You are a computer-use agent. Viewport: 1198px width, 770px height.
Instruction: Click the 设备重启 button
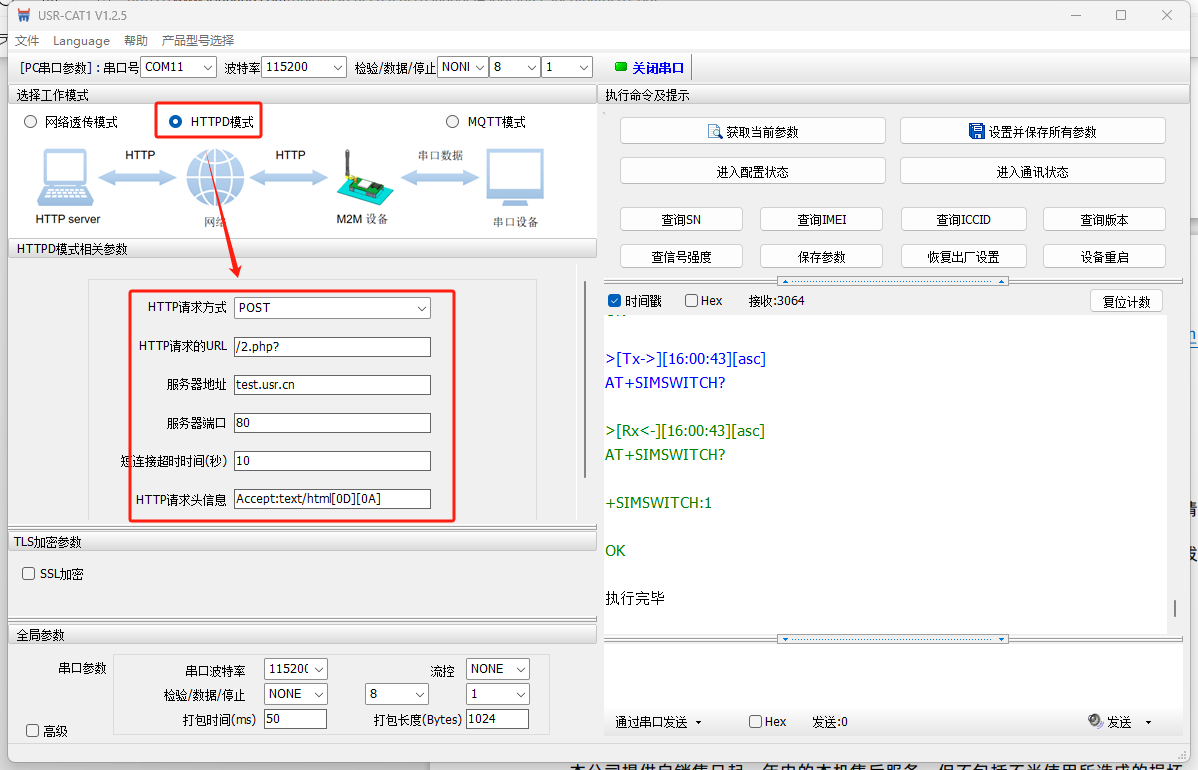point(1104,257)
